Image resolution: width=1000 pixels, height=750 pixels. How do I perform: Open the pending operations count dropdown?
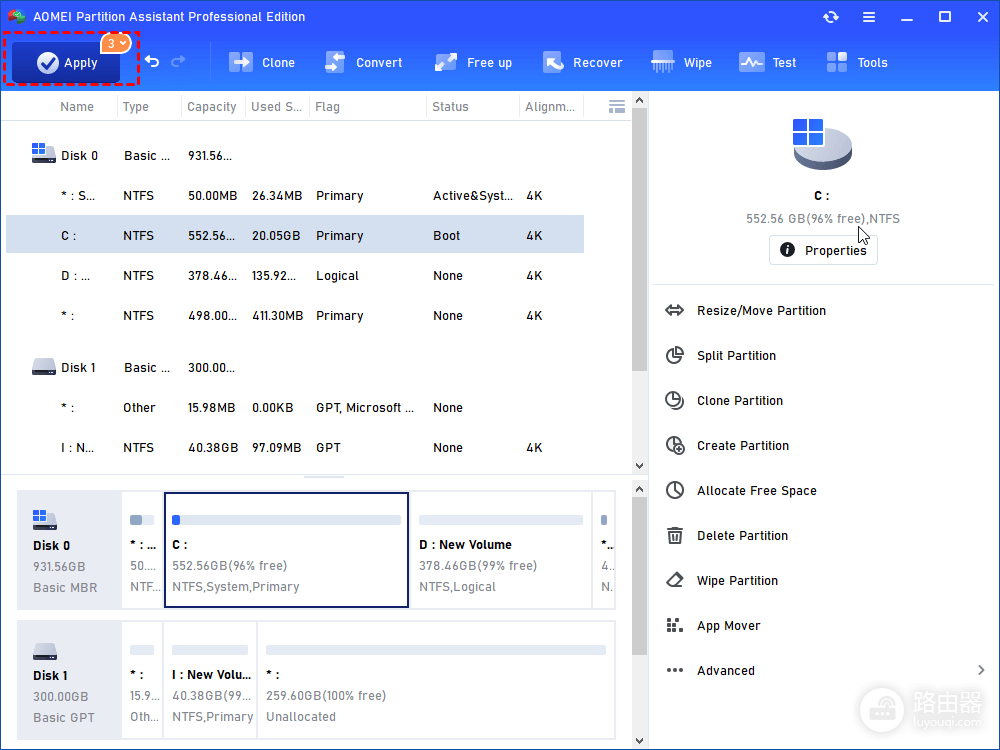[x=116, y=43]
